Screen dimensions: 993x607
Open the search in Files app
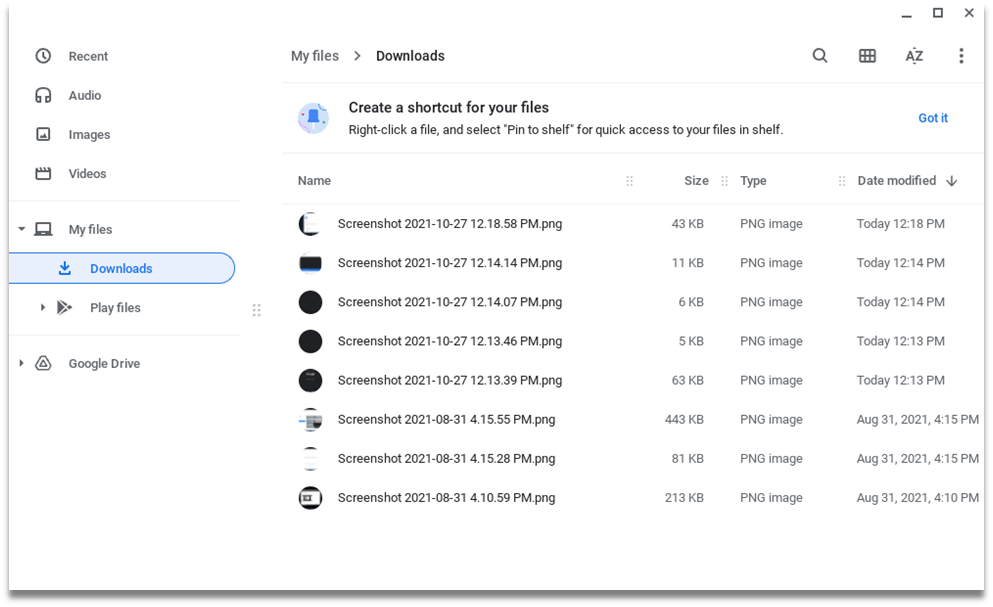[820, 56]
